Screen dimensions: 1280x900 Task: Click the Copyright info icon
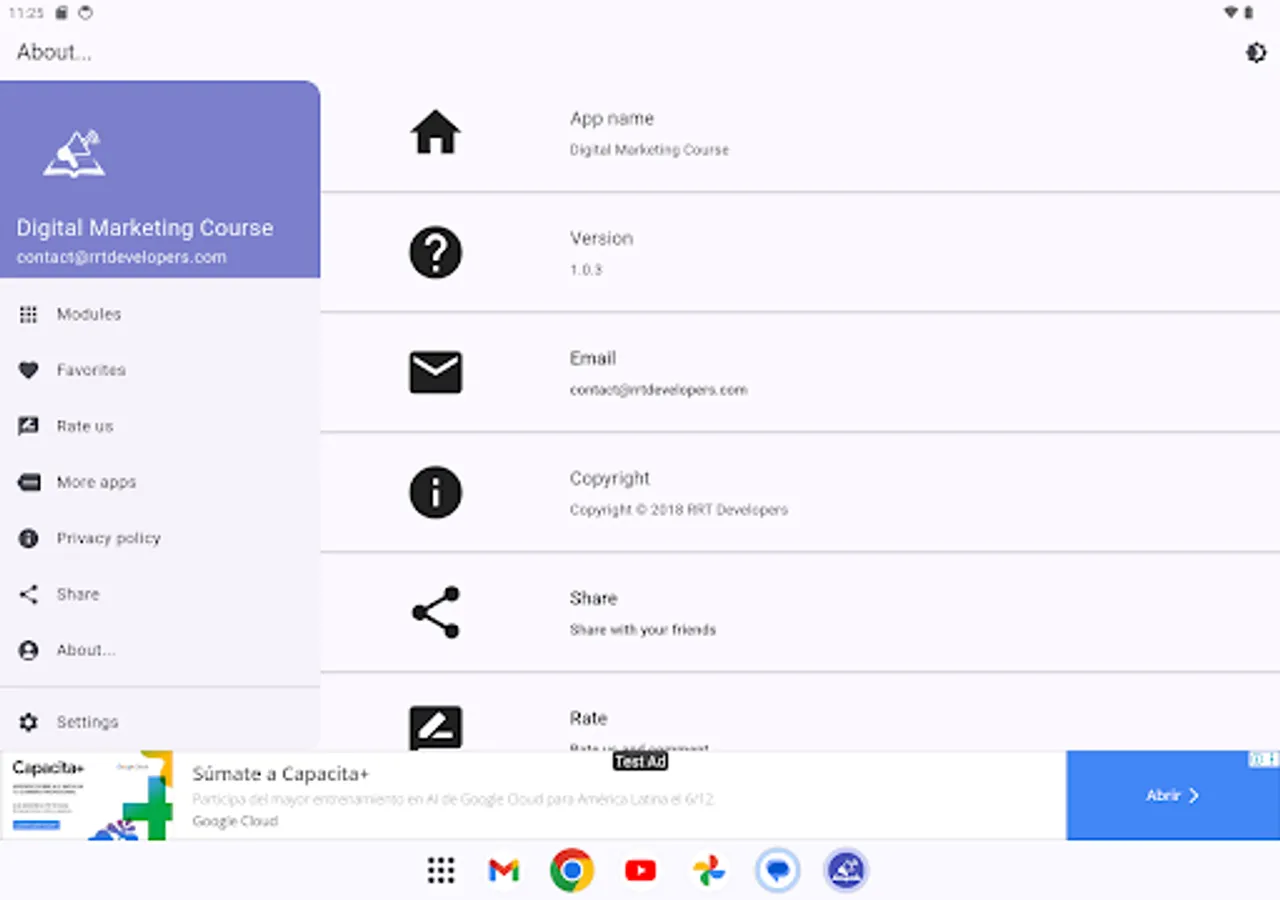tap(435, 492)
